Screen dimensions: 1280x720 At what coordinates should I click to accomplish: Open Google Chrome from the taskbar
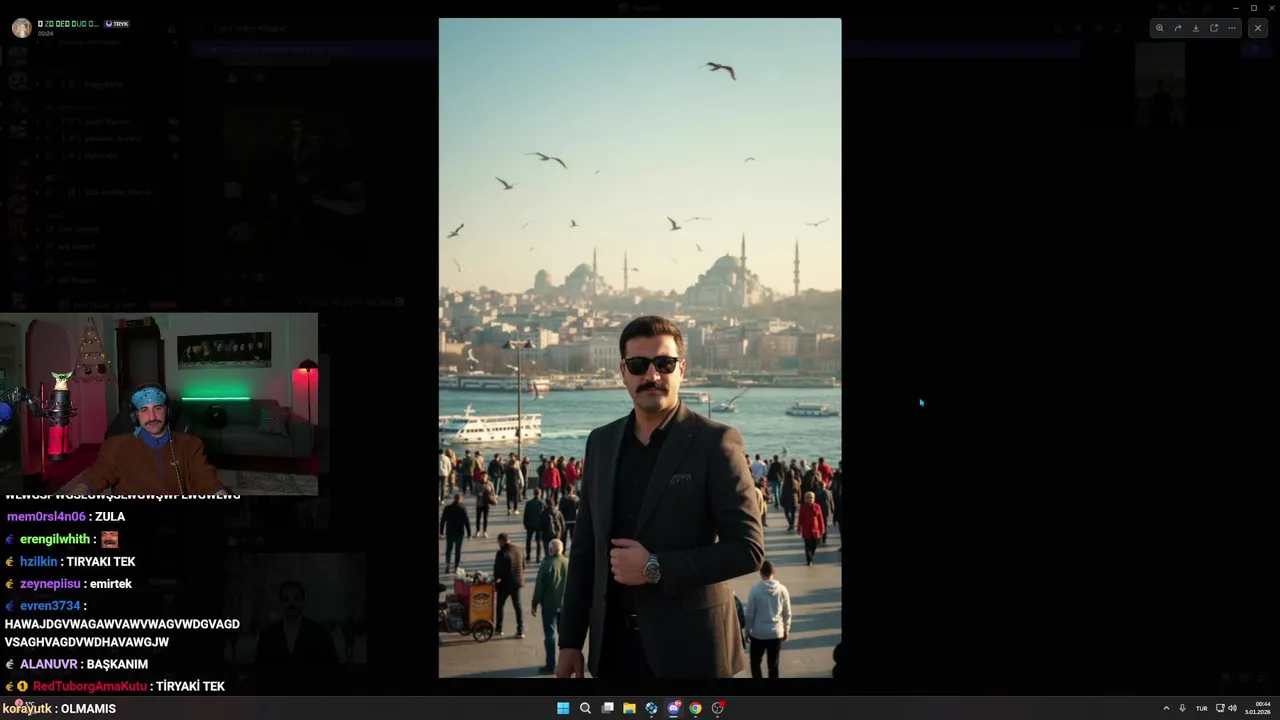[695, 708]
